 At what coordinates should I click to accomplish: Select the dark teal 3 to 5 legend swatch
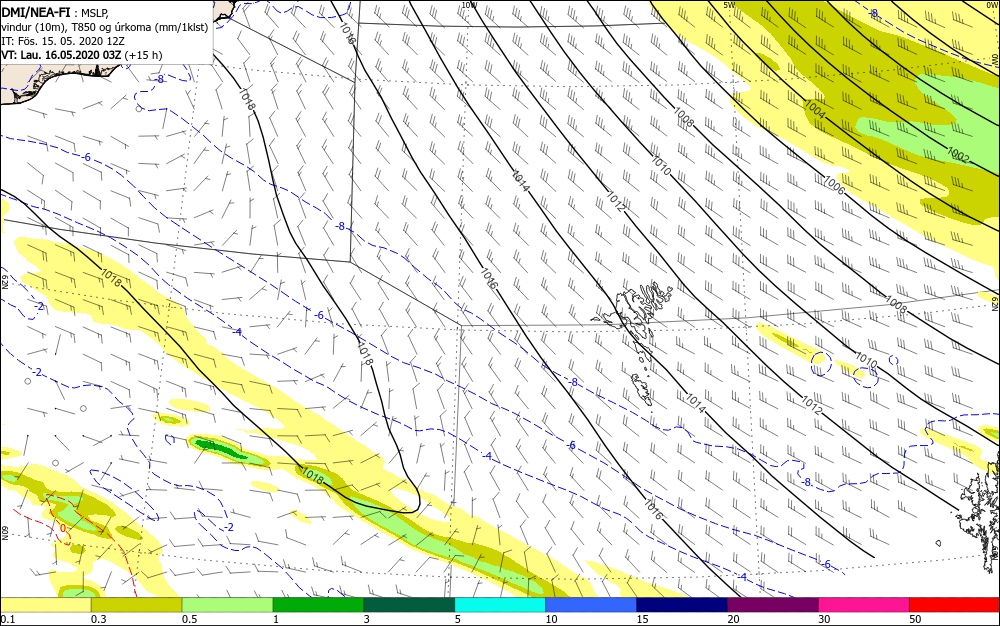pyautogui.click(x=409, y=605)
